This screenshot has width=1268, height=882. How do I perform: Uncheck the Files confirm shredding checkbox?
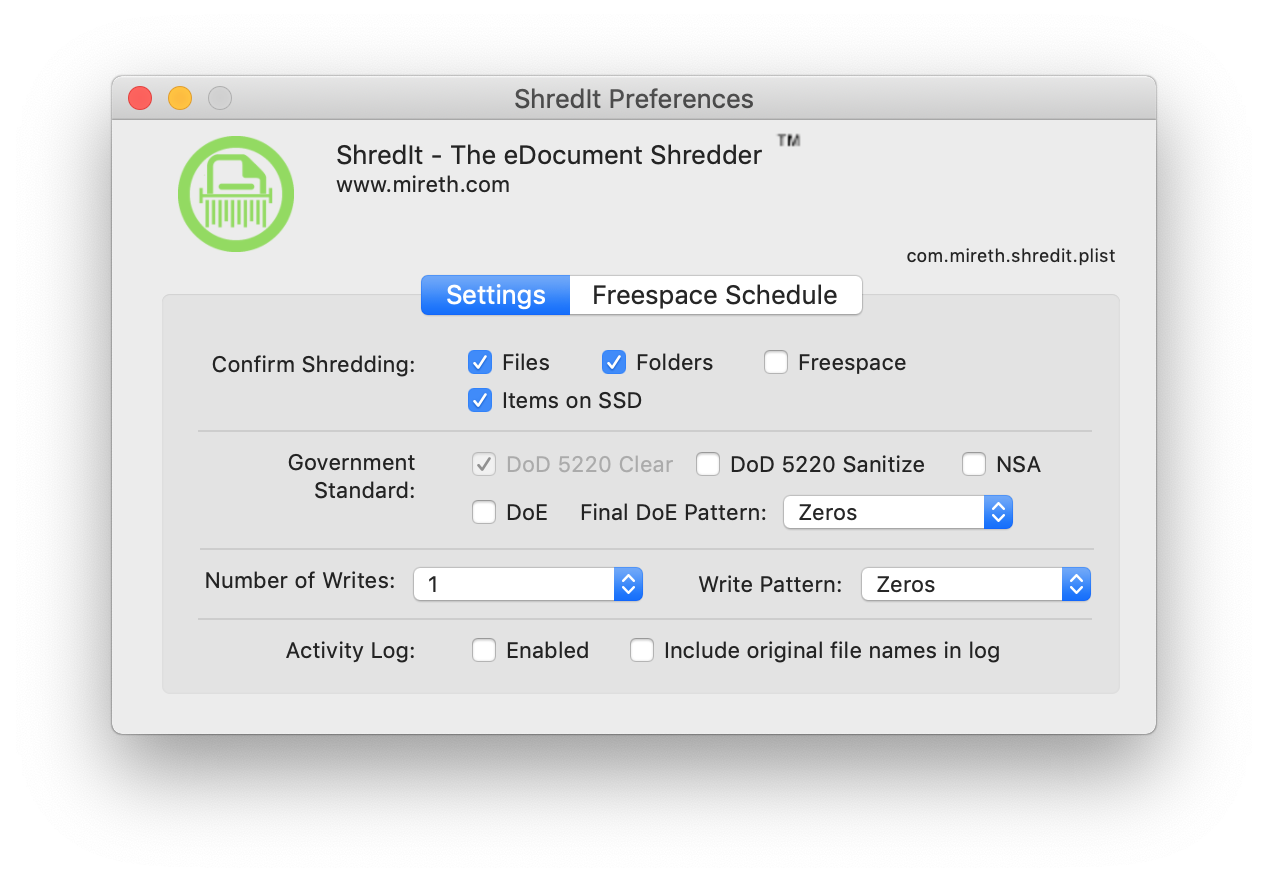tap(481, 362)
